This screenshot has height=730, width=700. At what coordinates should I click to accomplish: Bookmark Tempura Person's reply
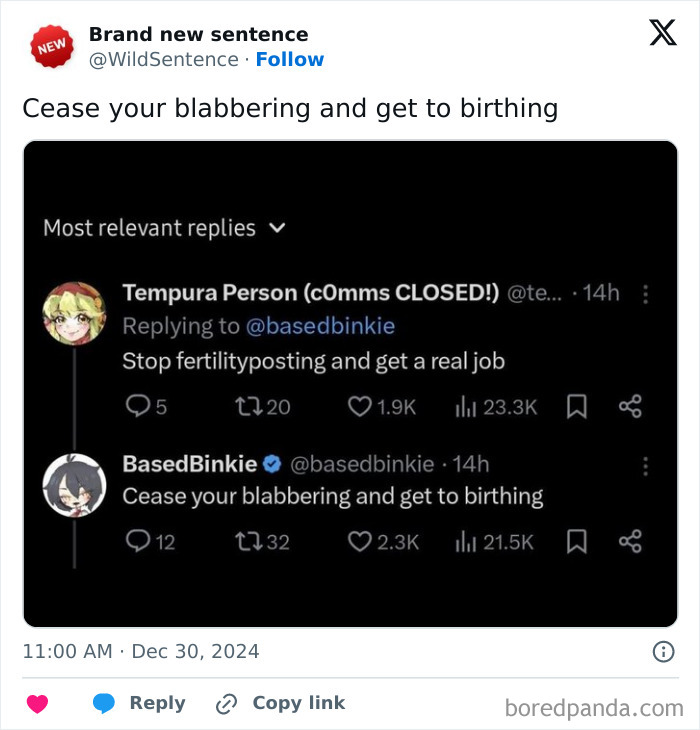point(576,407)
